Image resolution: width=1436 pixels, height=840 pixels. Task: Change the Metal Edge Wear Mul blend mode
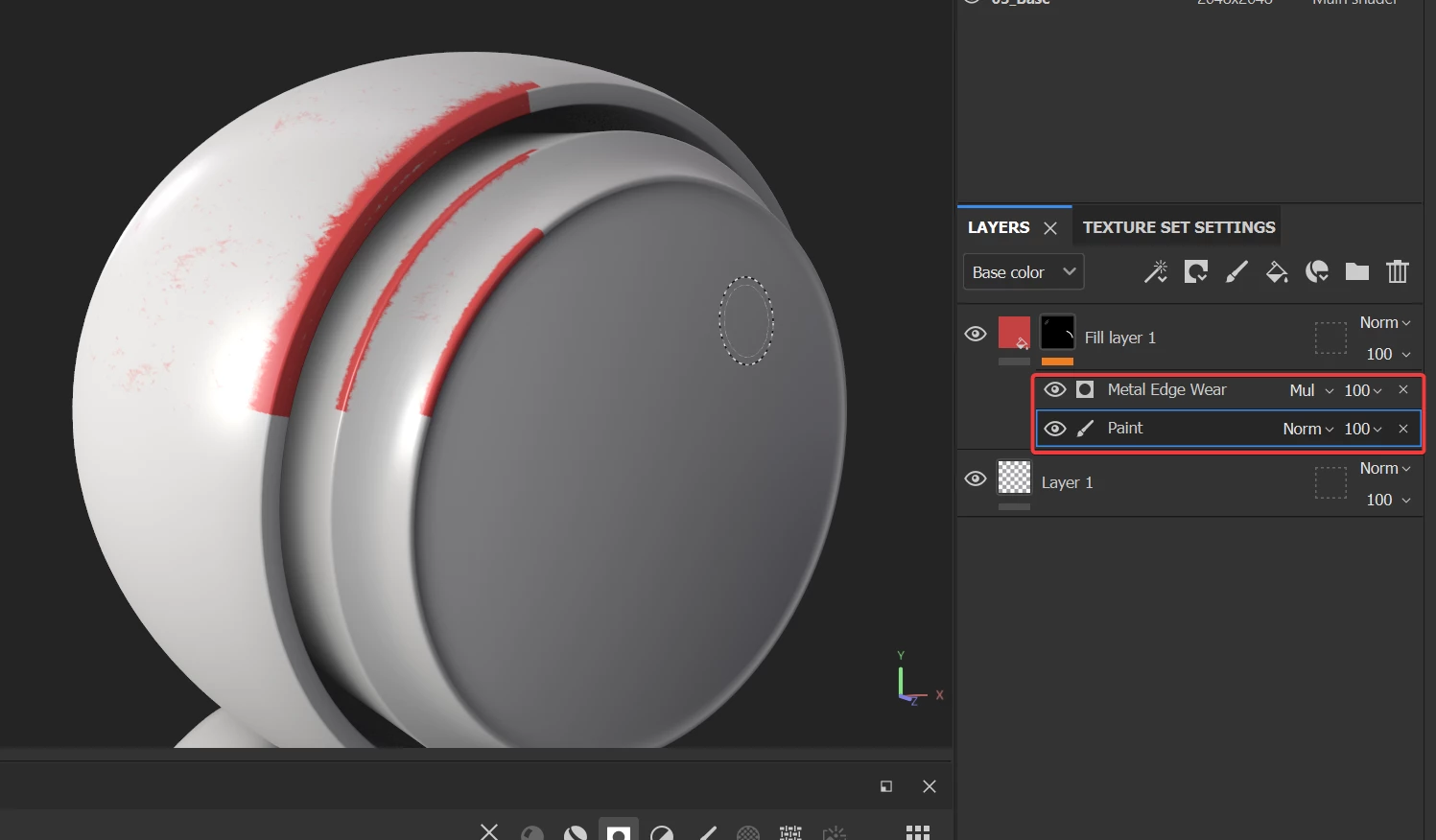[x=1311, y=390]
